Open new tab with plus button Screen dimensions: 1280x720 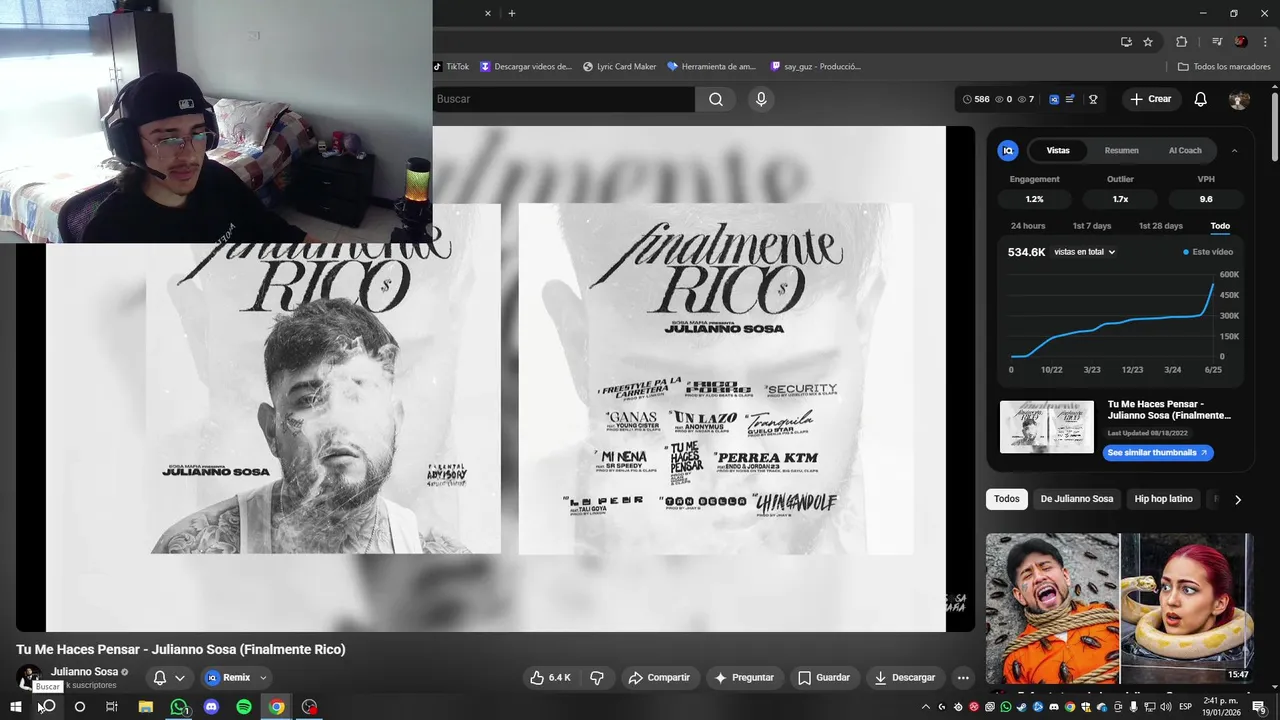pyautogui.click(x=512, y=13)
